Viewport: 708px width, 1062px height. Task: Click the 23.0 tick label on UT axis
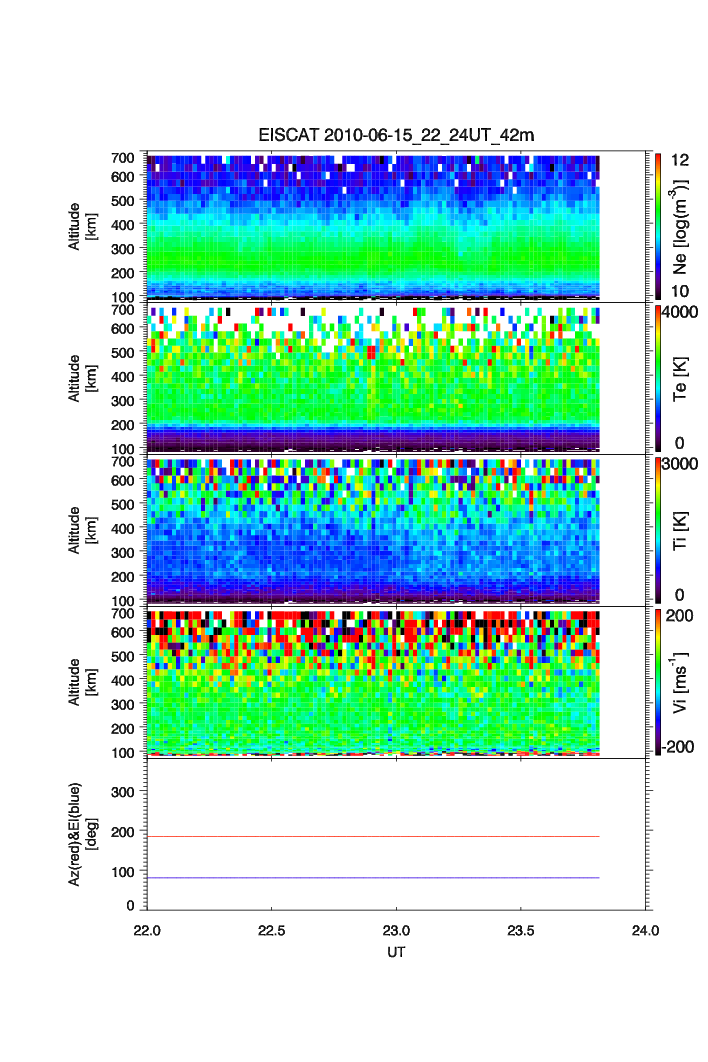pyautogui.click(x=397, y=930)
